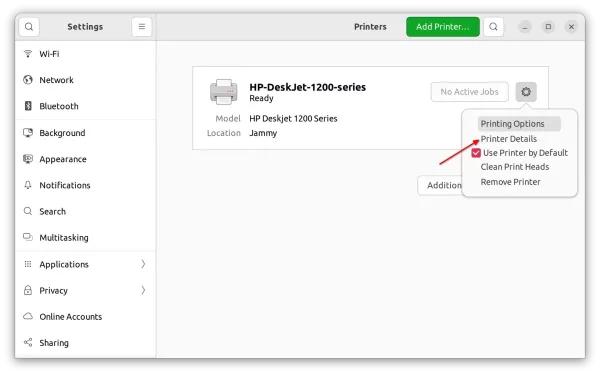The image size is (600, 375).
Task: Open Applications settings label
Action: point(64,264)
